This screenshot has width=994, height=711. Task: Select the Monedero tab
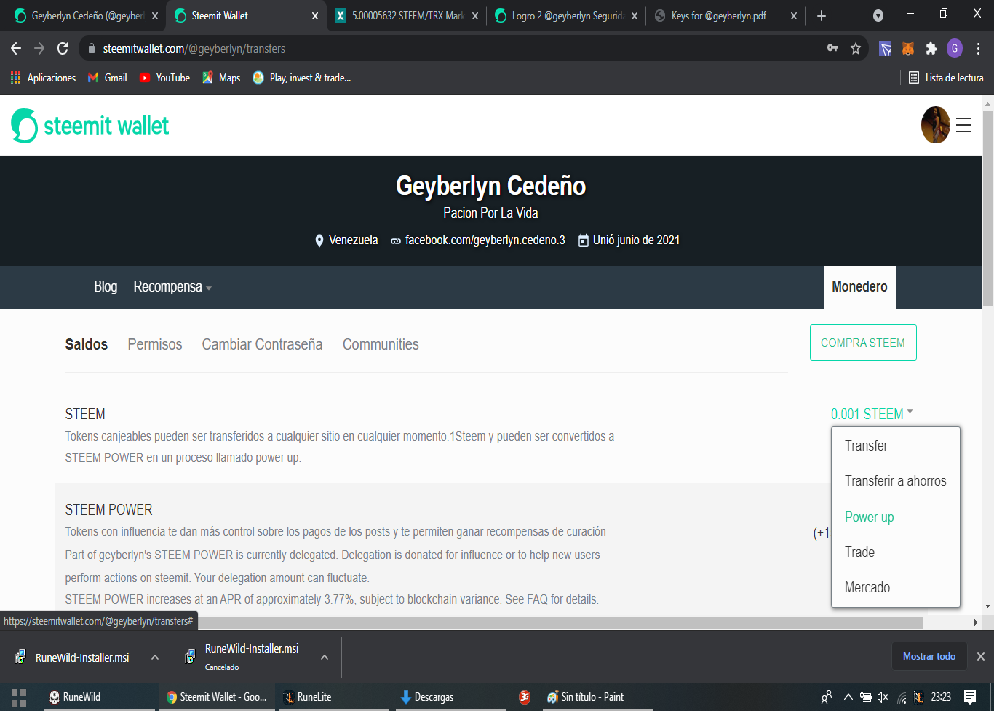click(859, 287)
